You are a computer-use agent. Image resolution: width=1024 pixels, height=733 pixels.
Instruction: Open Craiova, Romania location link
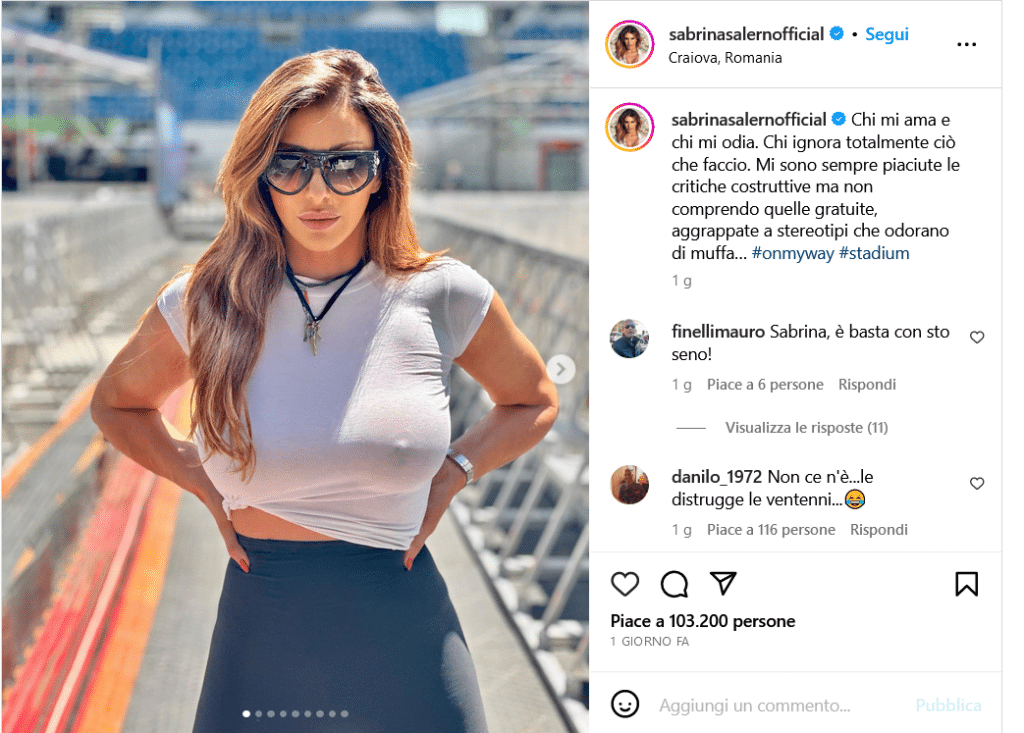click(725, 57)
